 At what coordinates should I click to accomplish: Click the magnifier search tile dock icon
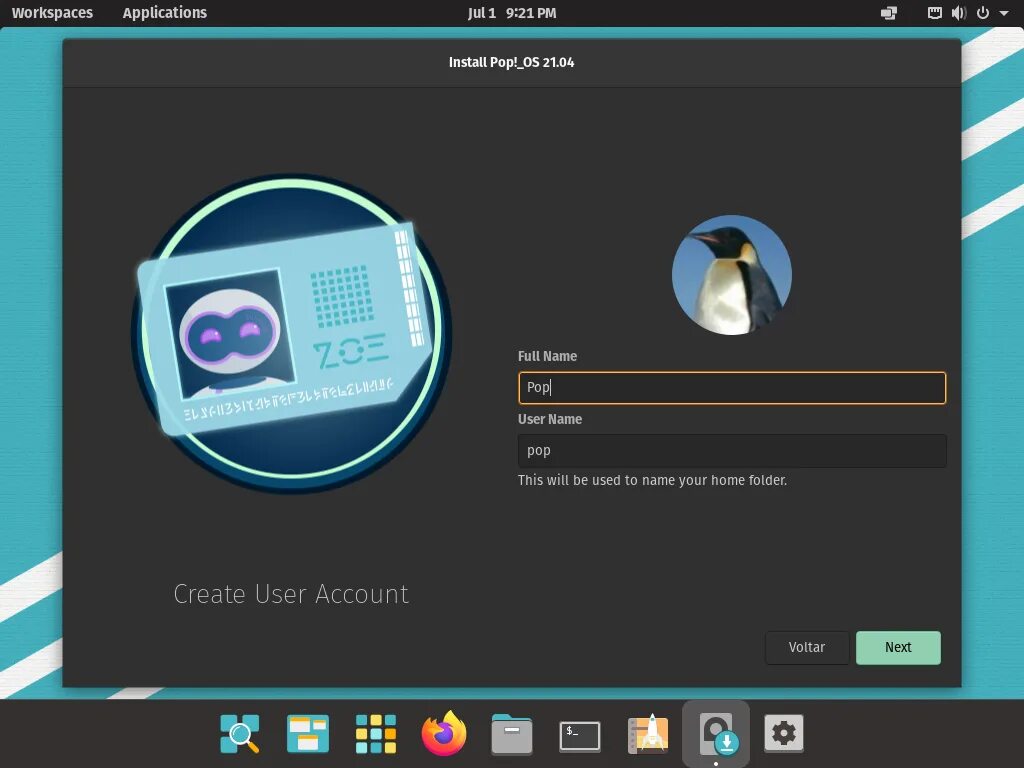pos(239,733)
